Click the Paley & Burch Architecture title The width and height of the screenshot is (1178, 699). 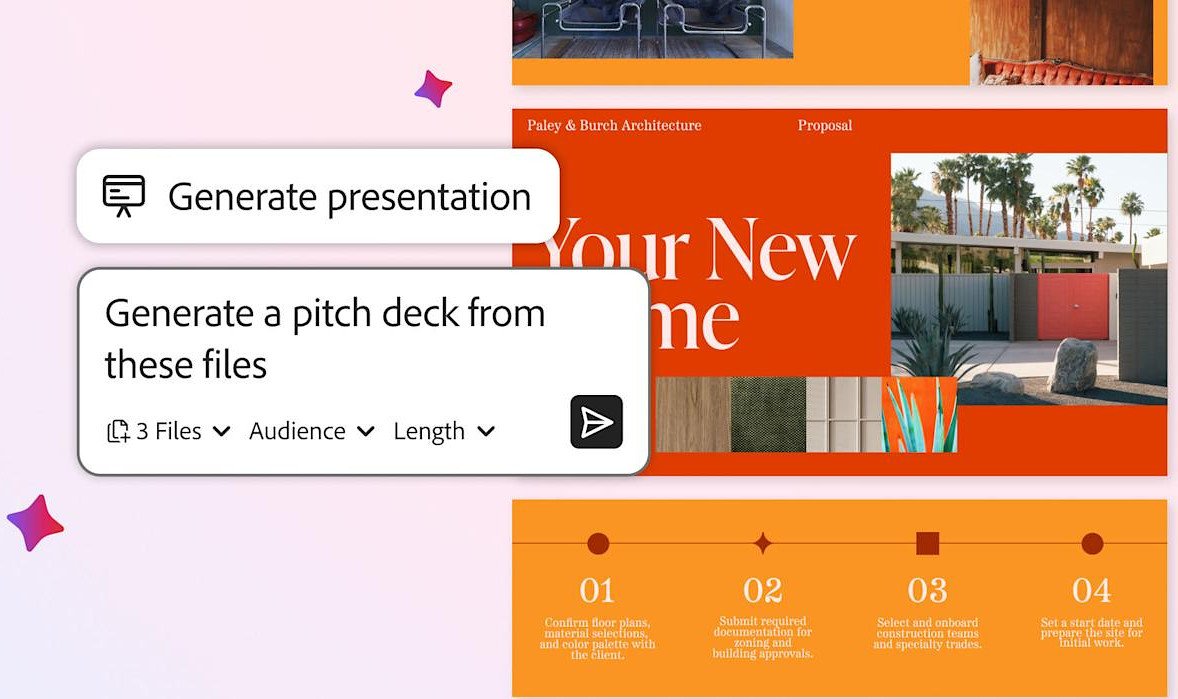pyautogui.click(x=614, y=126)
